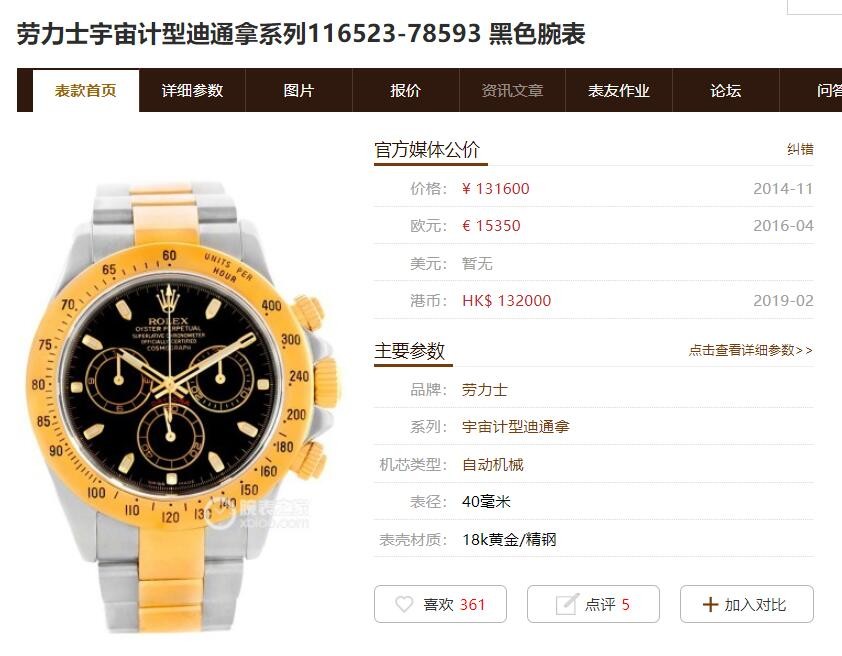Viewport: 842px width, 656px height.
Task: Click the 喜欢 361 like button
Action: [440, 604]
